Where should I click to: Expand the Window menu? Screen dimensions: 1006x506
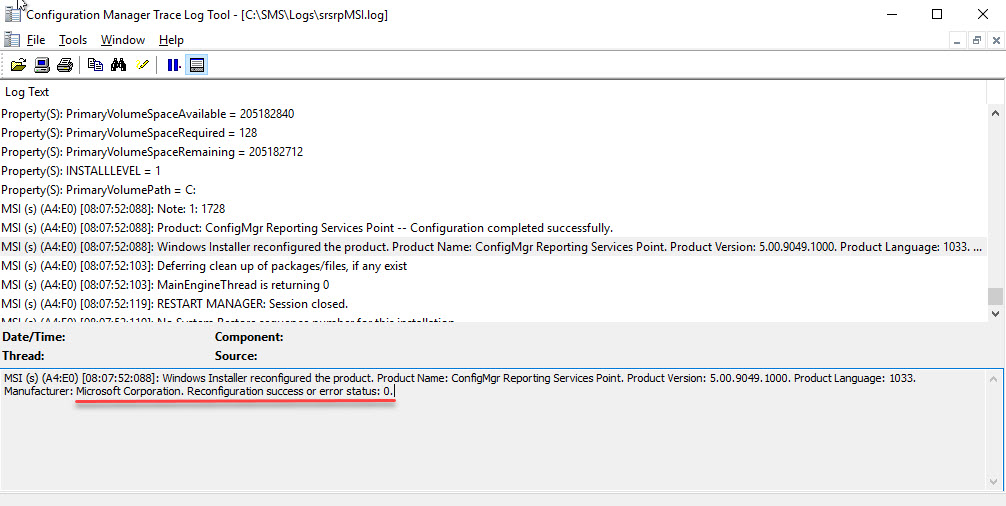[x=123, y=40]
